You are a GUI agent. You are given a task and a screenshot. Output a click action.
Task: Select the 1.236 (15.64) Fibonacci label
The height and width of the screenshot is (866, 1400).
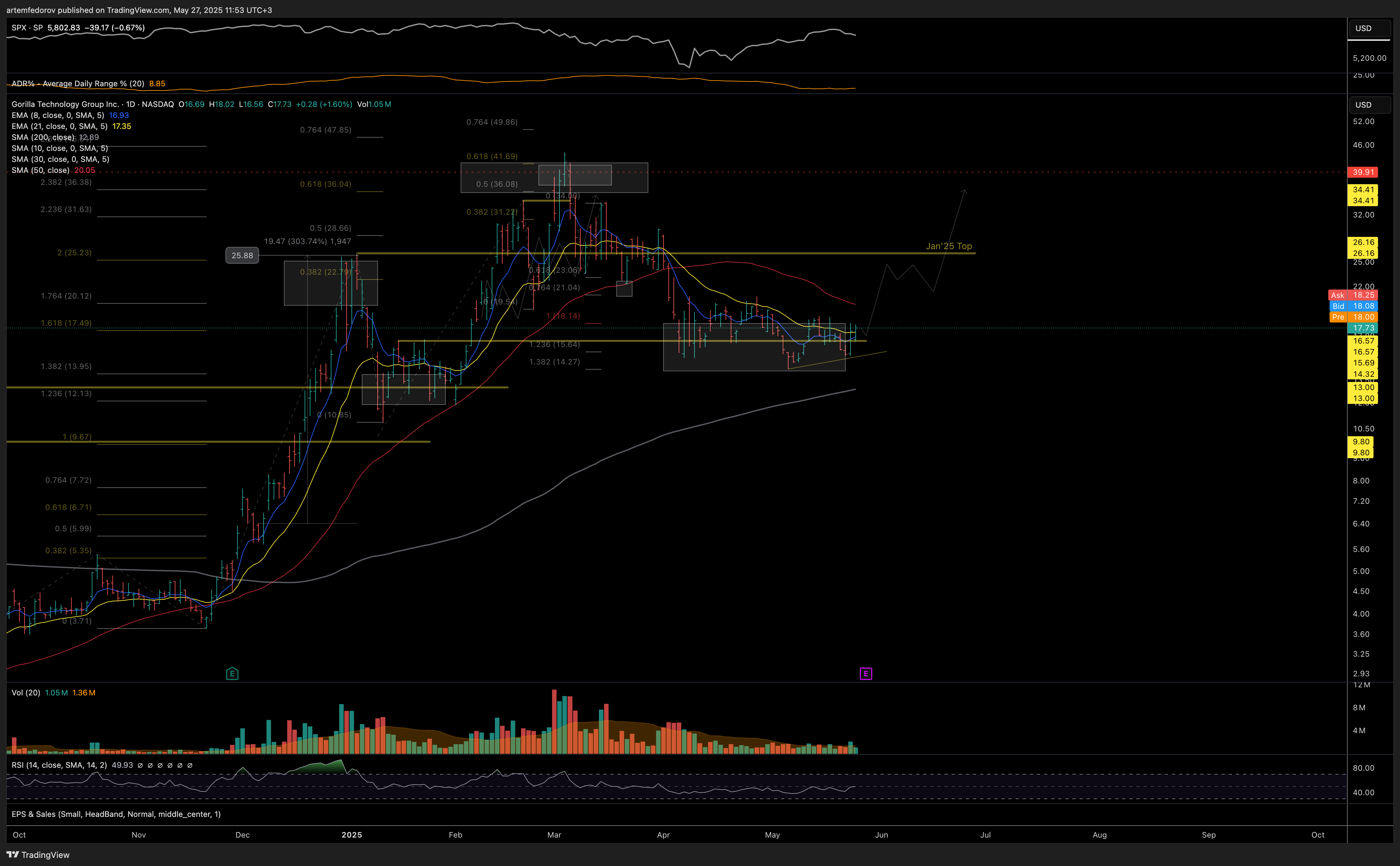554,345
